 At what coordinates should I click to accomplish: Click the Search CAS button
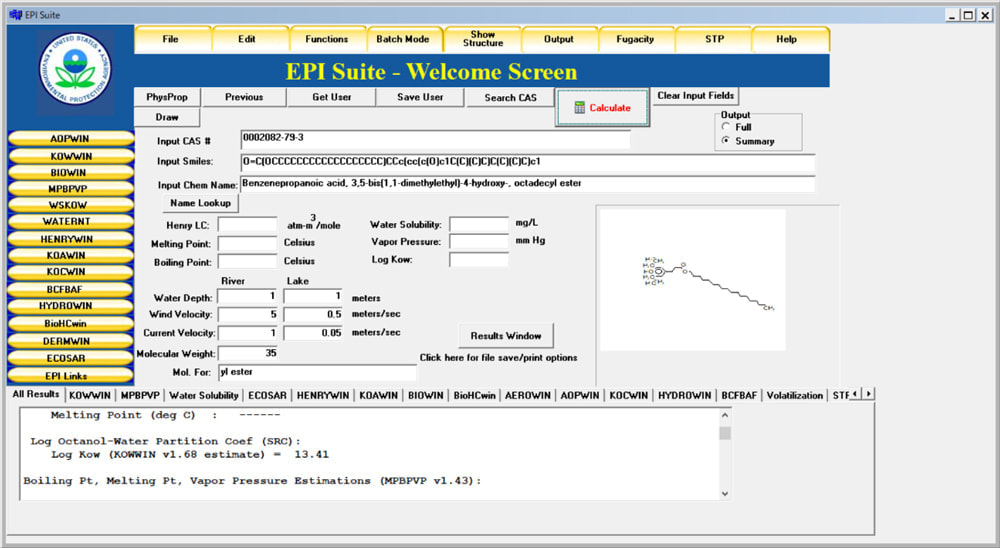pyautogui.click(x=511, y=97)
